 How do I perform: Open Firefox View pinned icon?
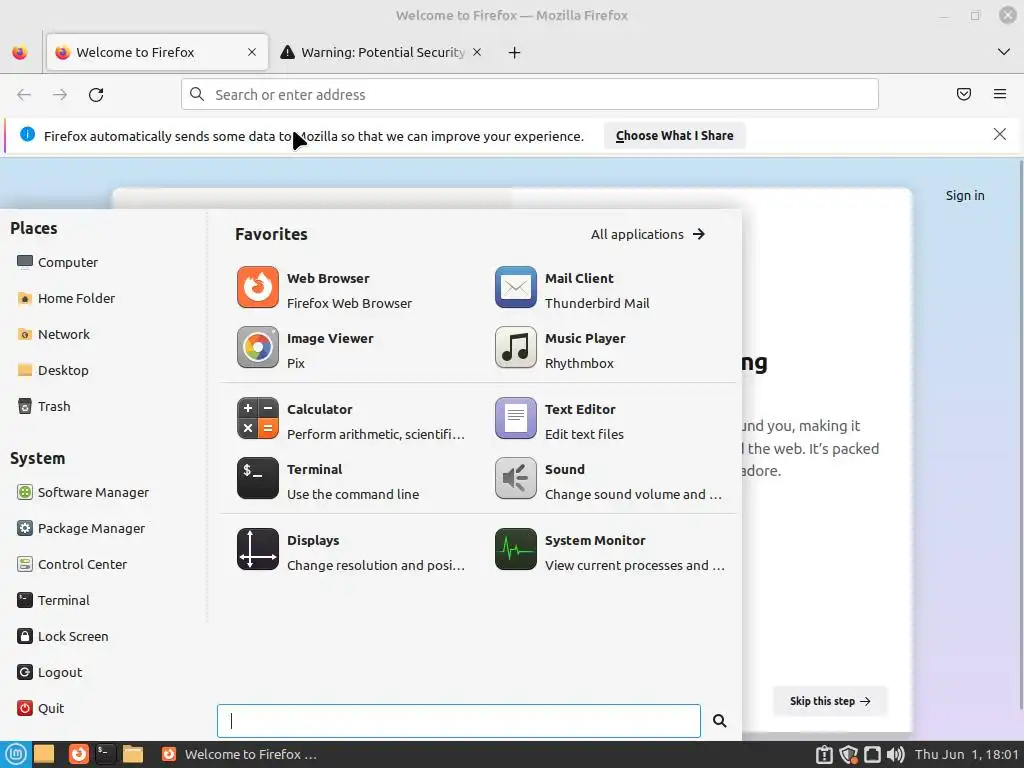point(20,52)
